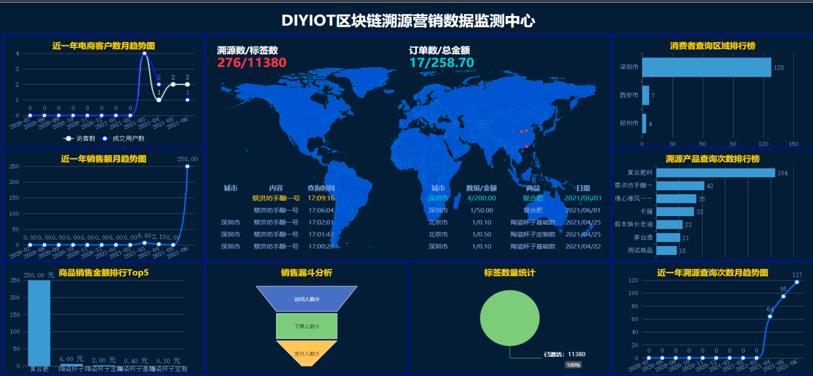Click the 数量/金额 column header
This screenshot has width=813, height=376.
482,188
